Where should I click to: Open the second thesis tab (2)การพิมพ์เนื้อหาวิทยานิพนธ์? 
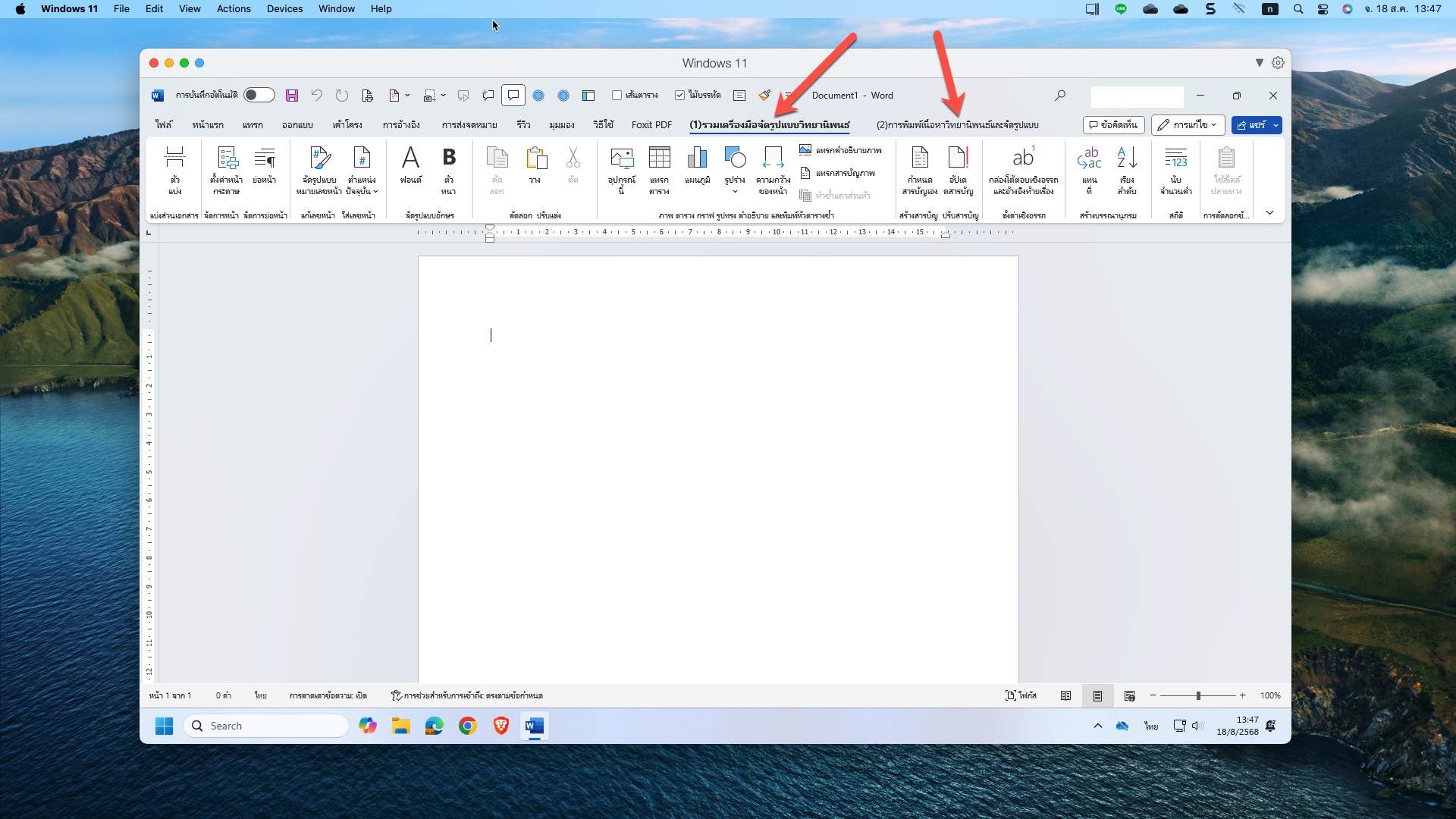pos(957,125)
